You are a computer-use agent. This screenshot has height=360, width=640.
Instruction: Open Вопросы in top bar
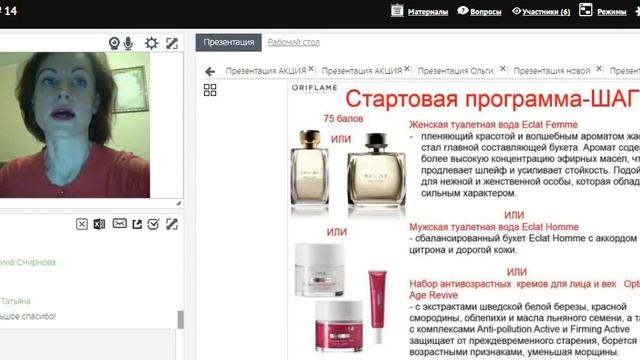(486, 12)
